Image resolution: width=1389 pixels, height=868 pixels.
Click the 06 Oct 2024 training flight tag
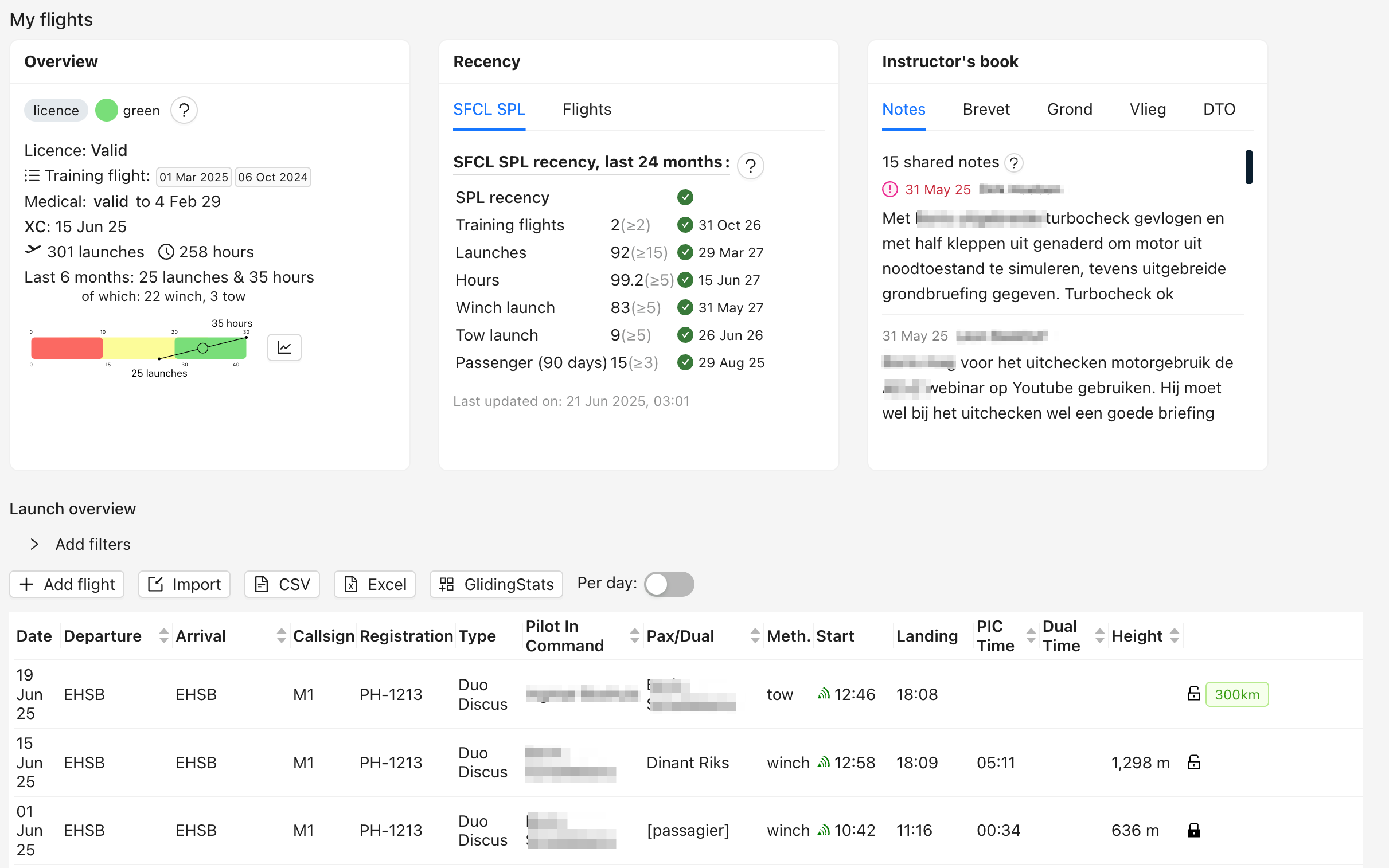(273, 177)
